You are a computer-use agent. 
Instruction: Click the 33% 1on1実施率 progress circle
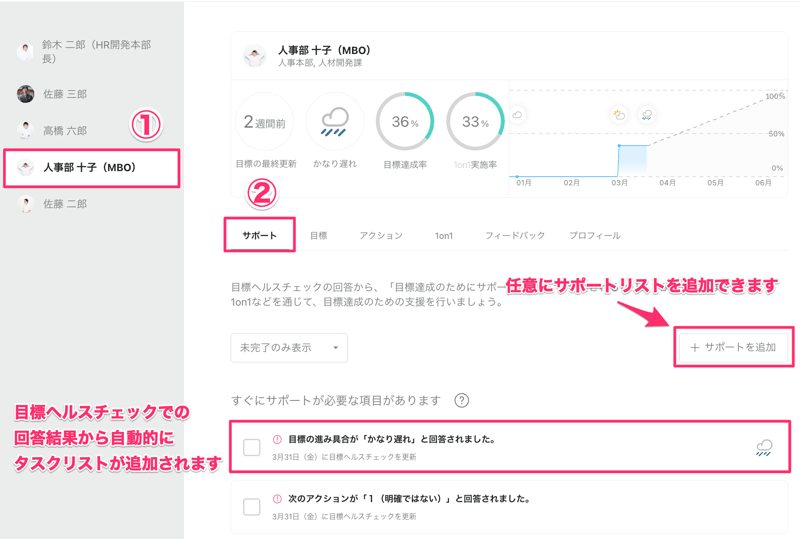[475, 122]
